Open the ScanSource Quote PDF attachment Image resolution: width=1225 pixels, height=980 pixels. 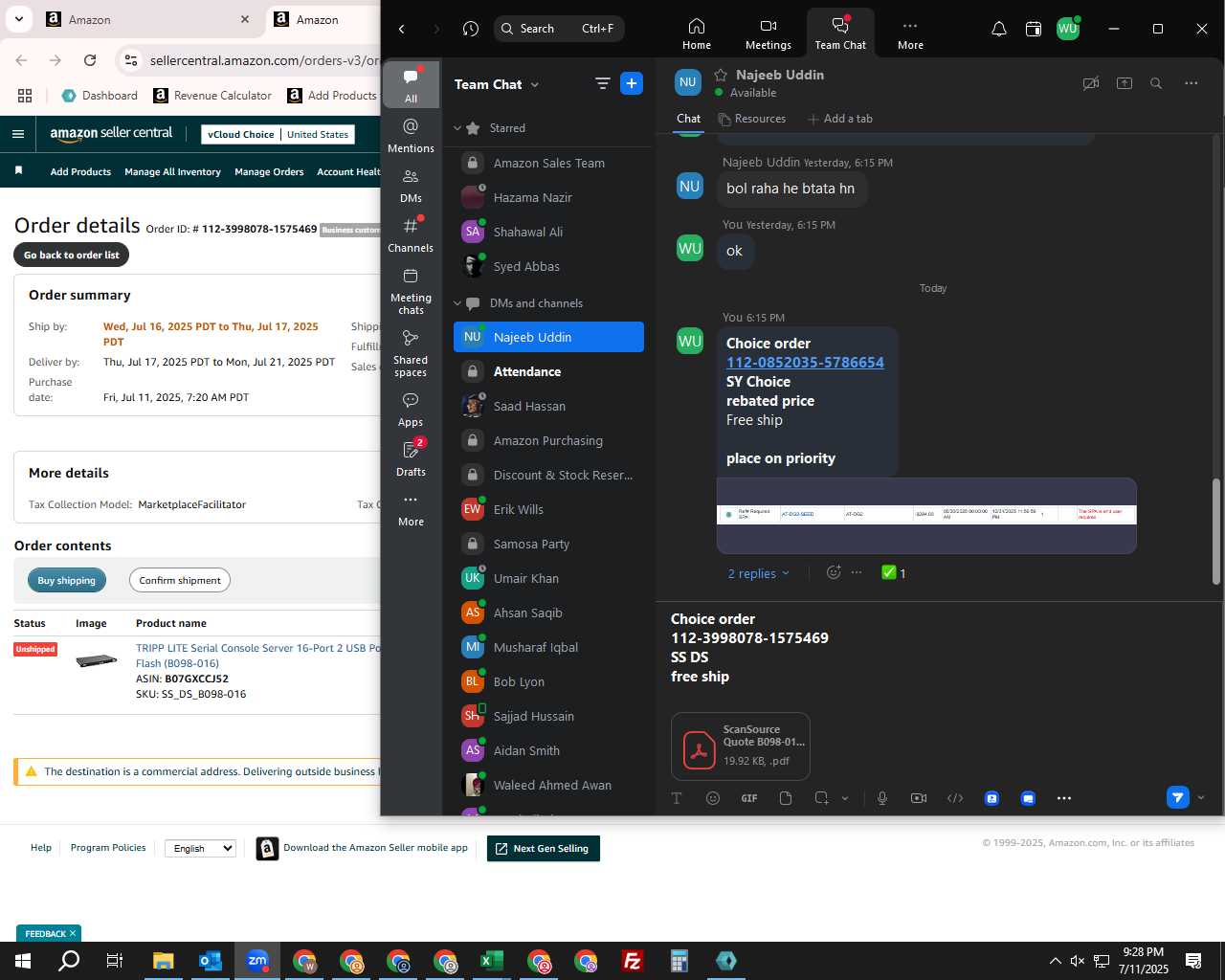741,746
